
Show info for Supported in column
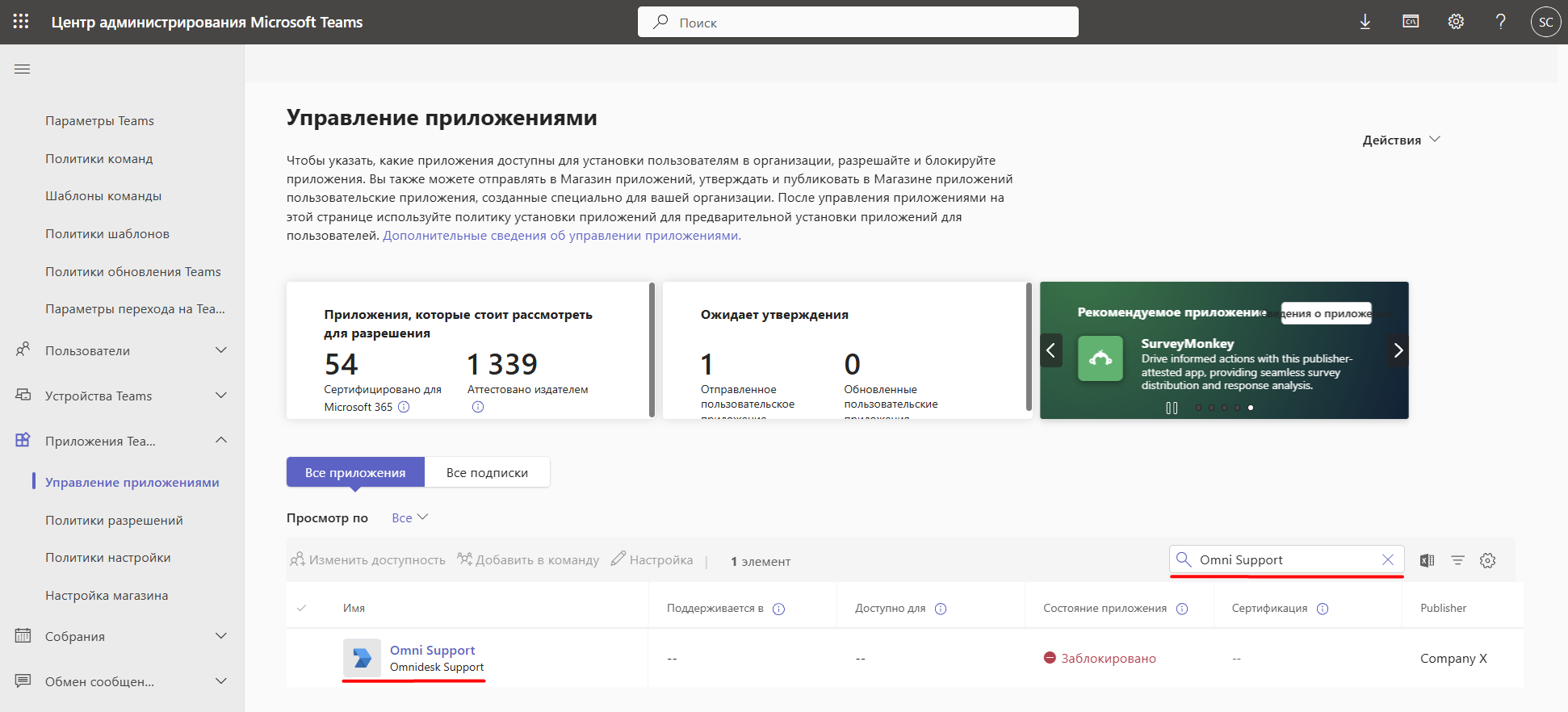(778, 609)
